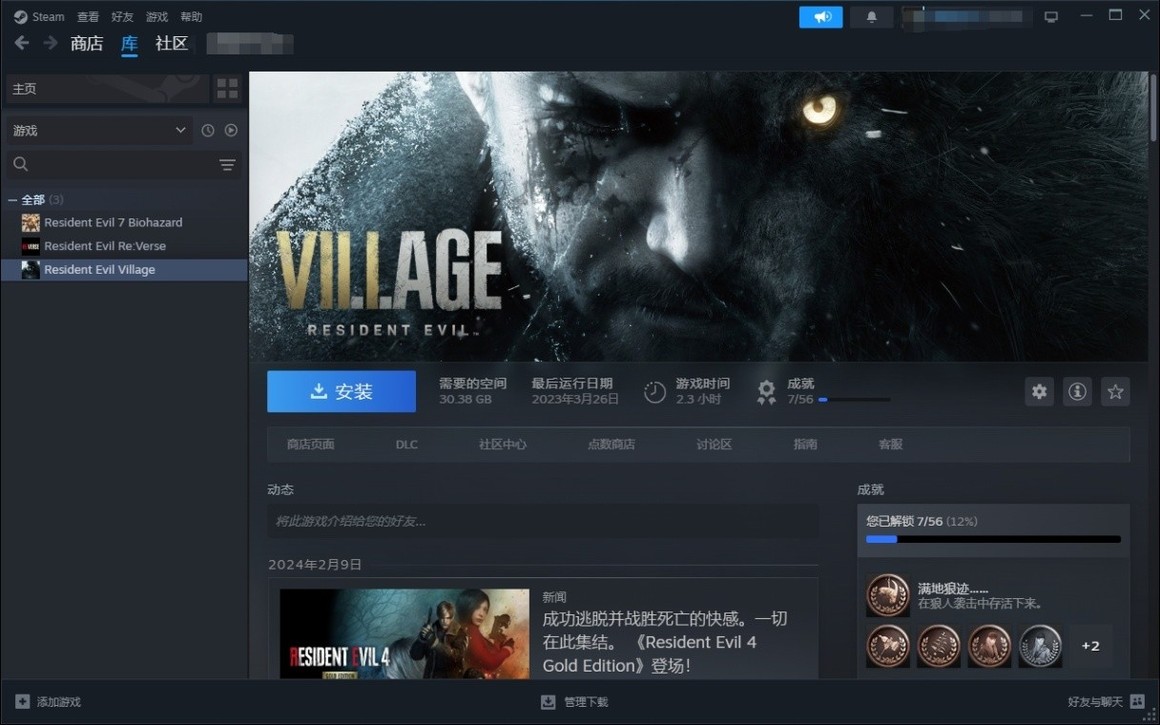This screenshot has width=1160, height=725.
Task: Click the 主页 library home button
Action: pyautogui.click(x=107, y=89)
